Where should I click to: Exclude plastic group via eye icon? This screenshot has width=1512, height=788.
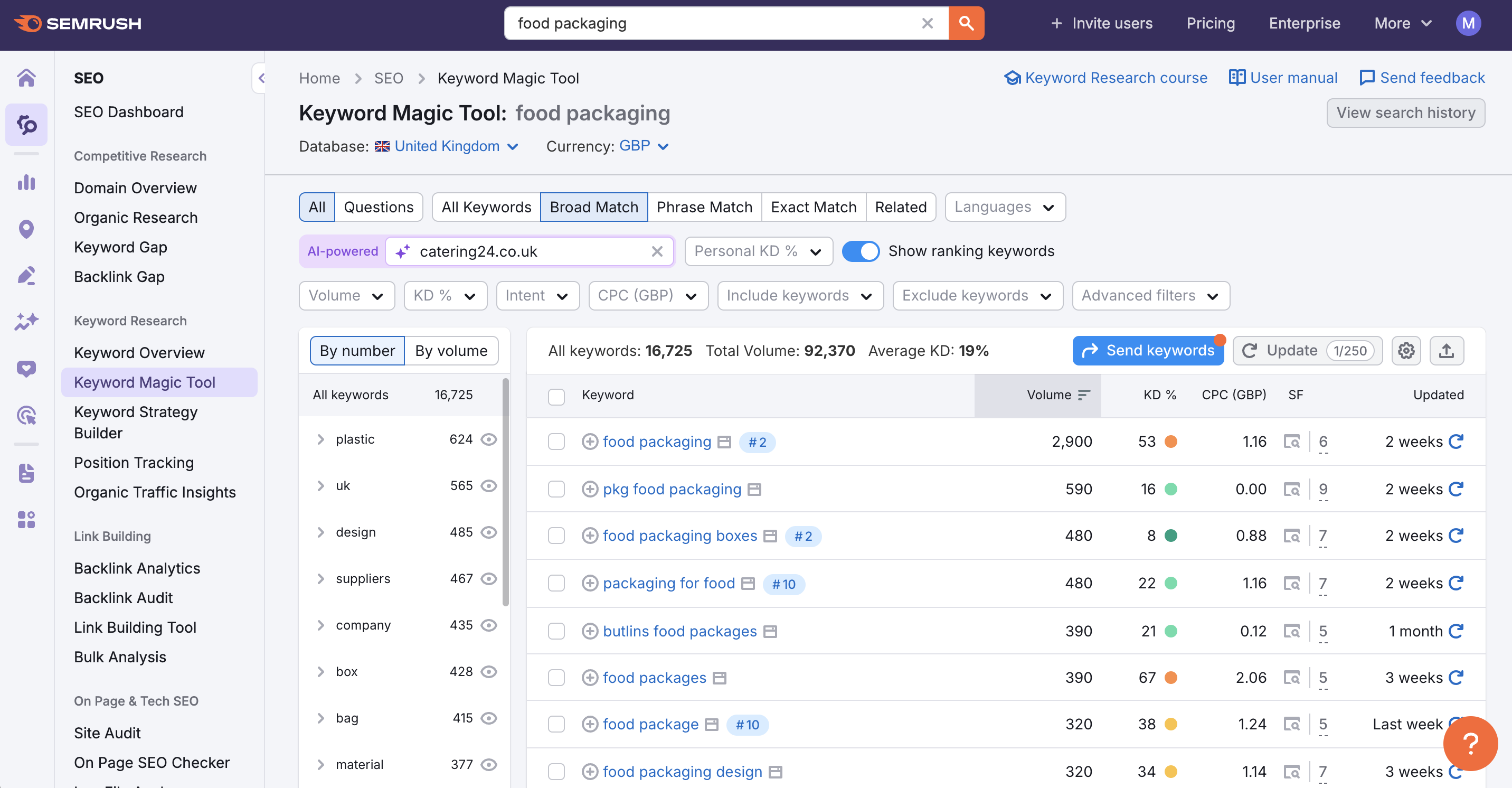click(x=488, y=439)
